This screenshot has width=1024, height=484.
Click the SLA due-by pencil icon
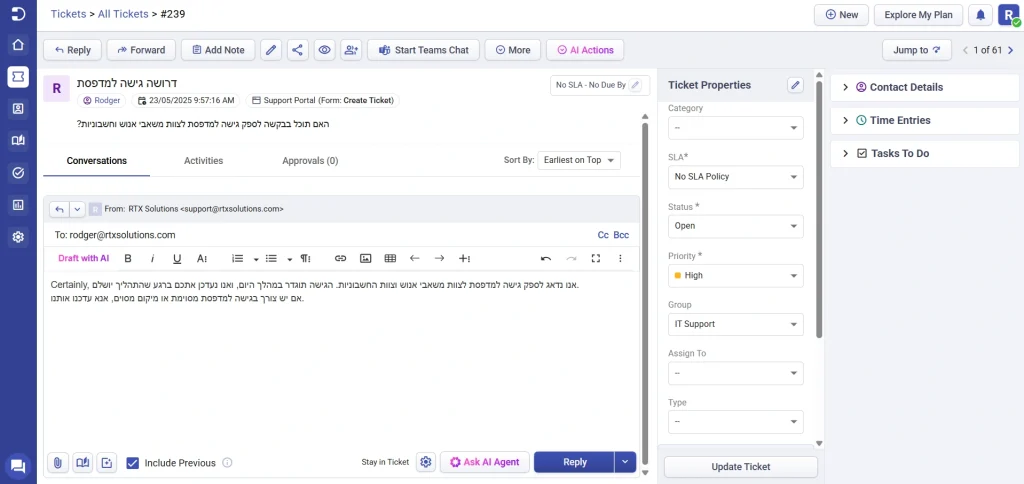(x=635, y=85)
